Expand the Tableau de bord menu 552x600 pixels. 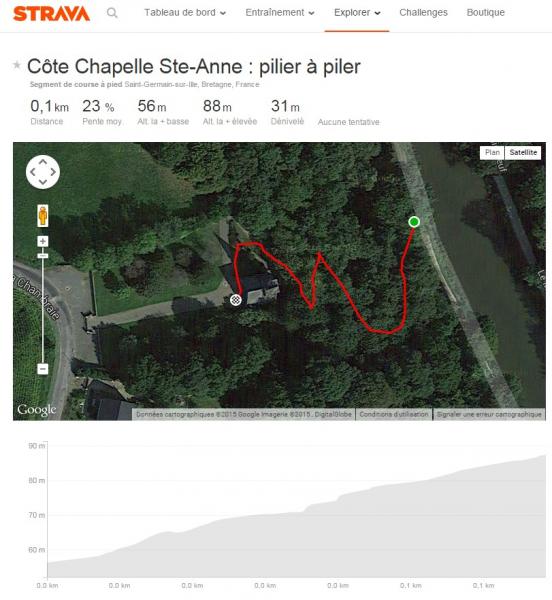pos(185,13)
